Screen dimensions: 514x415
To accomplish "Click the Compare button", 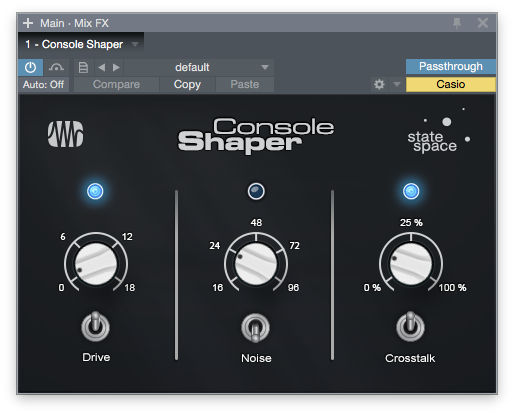I will [x=116, y=85].
